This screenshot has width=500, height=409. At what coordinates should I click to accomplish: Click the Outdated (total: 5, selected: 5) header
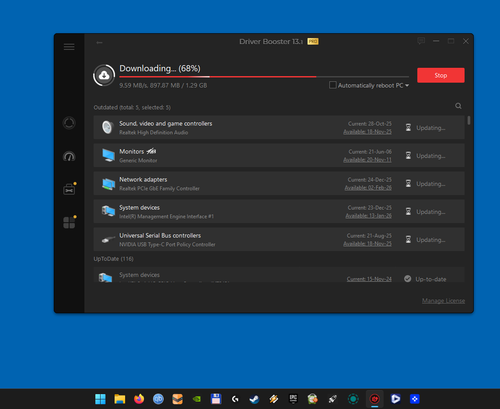132,107
